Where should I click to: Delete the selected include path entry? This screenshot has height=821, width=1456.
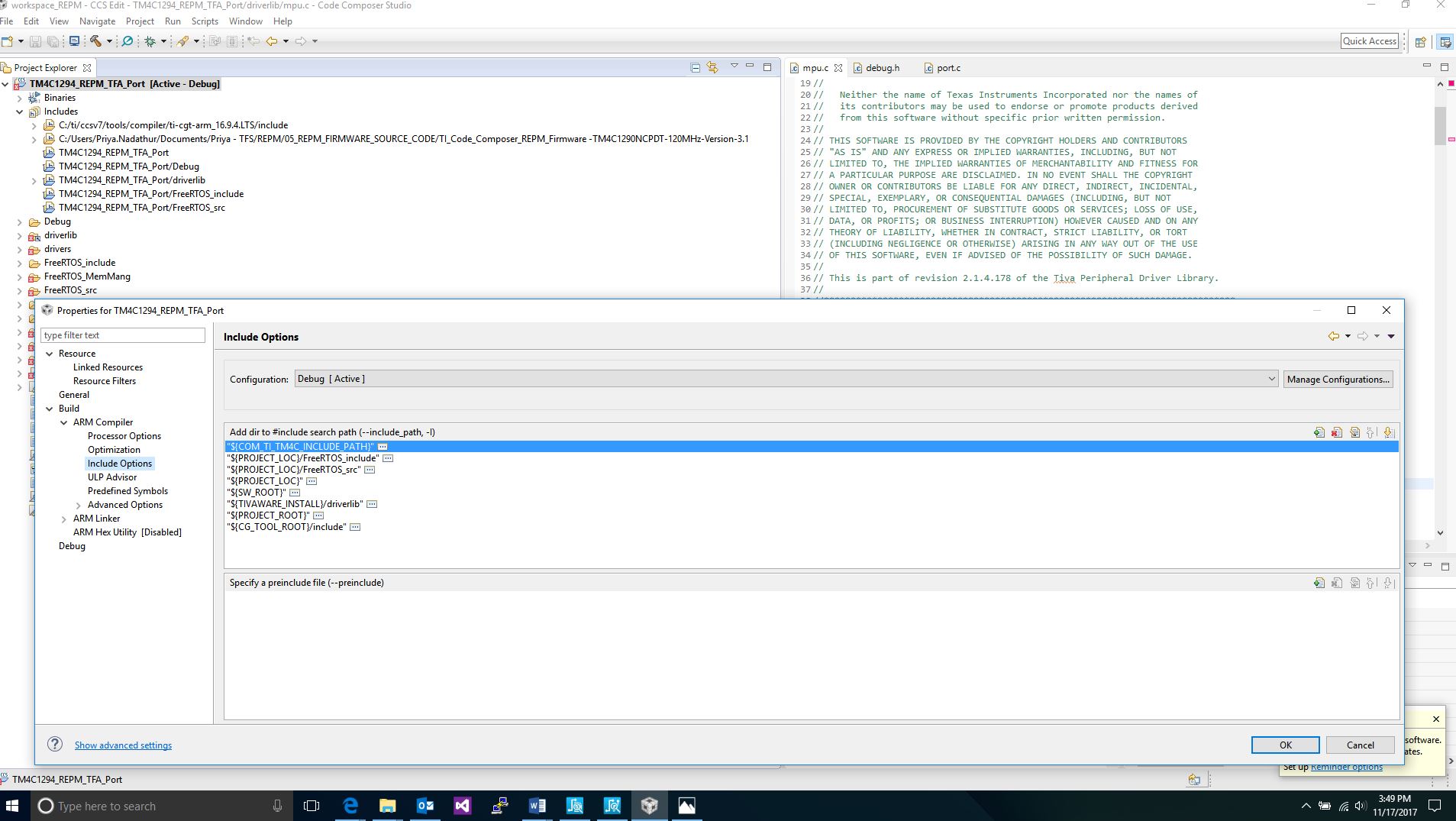point(1336,432)
